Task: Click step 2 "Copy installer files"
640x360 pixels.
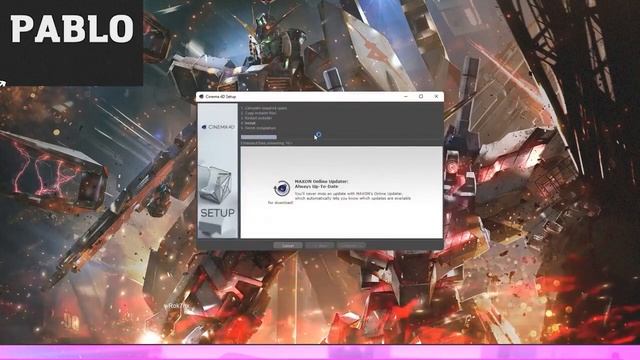Action: point(258,113)
